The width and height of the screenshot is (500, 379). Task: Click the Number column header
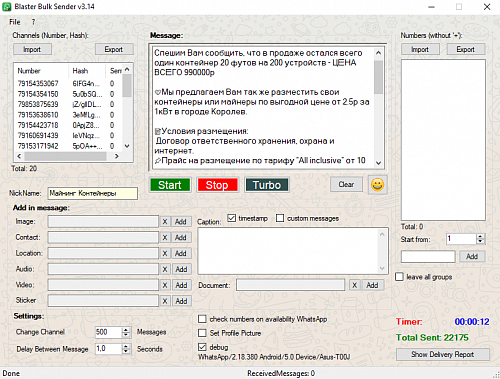click(x=42, y=71)
